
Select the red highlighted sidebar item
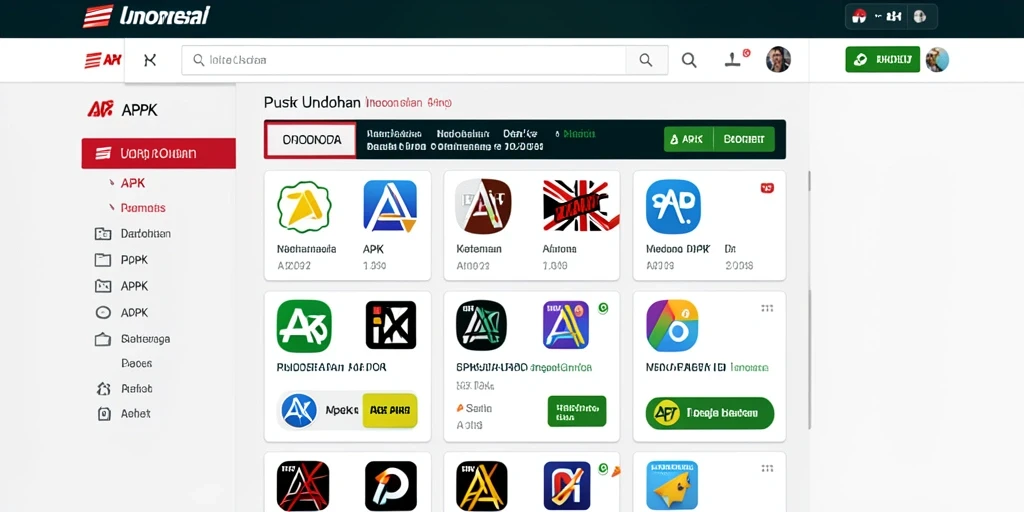coord(159,153)
